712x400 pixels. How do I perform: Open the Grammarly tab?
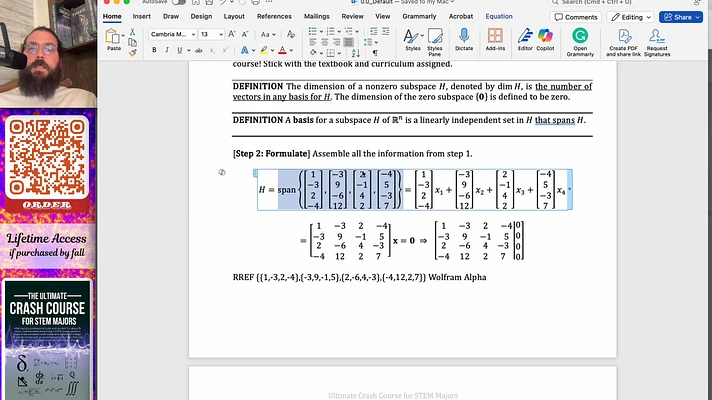pos(419,16)
